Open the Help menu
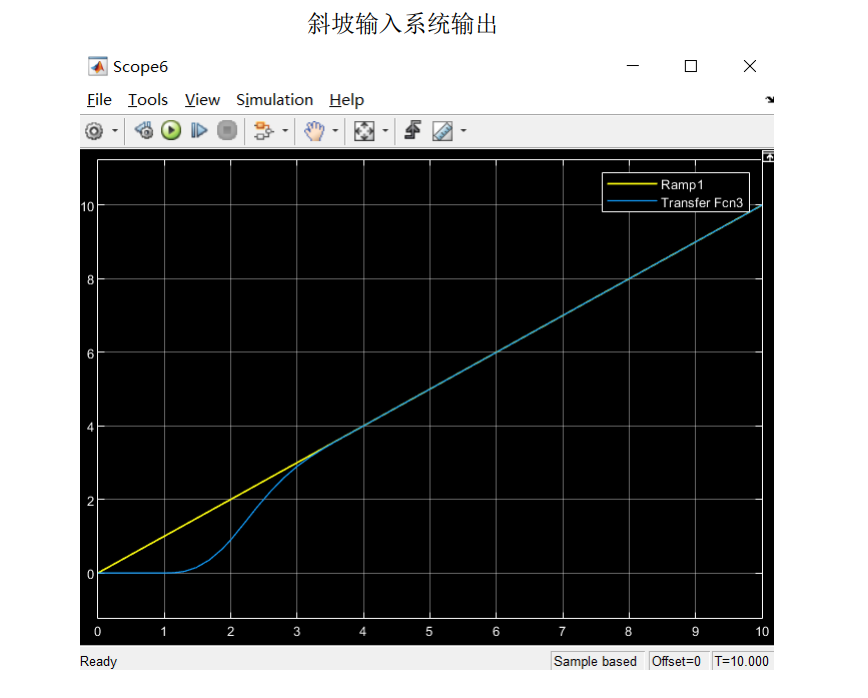The height and width of the screenshot is (698, 868). tap(347, 100)
